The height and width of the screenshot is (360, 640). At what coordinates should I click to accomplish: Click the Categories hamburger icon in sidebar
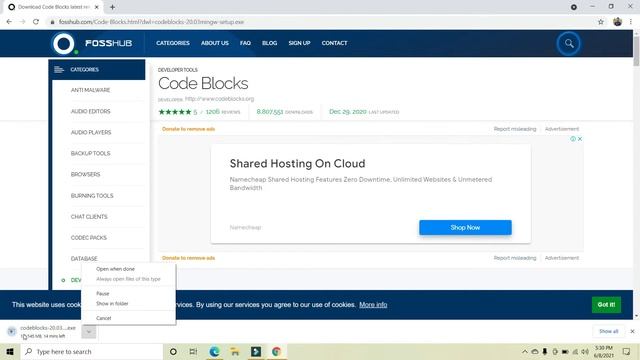[59, 69]
